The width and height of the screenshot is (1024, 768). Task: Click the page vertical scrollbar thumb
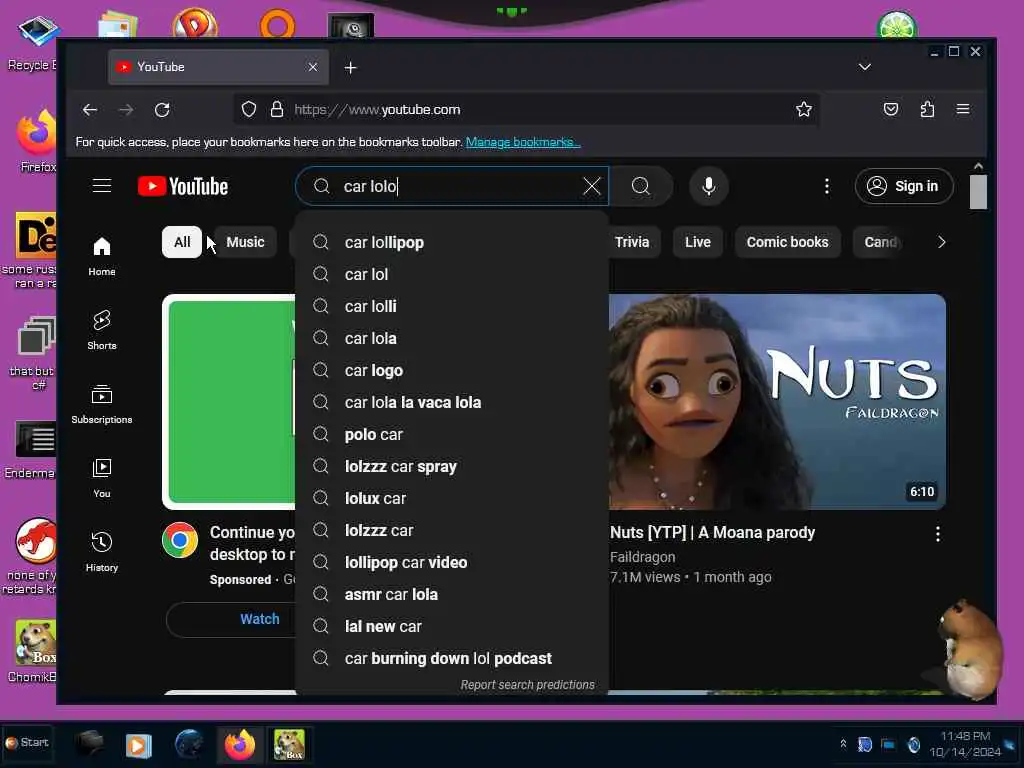point(978,192)
